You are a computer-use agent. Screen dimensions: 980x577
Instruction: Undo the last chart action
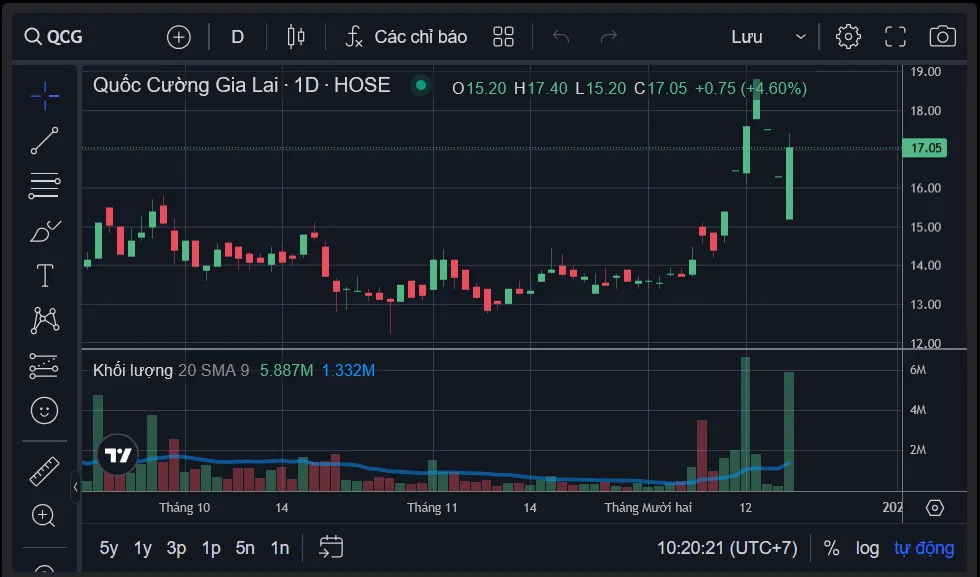pyautogui.click(x=561, y=37)
